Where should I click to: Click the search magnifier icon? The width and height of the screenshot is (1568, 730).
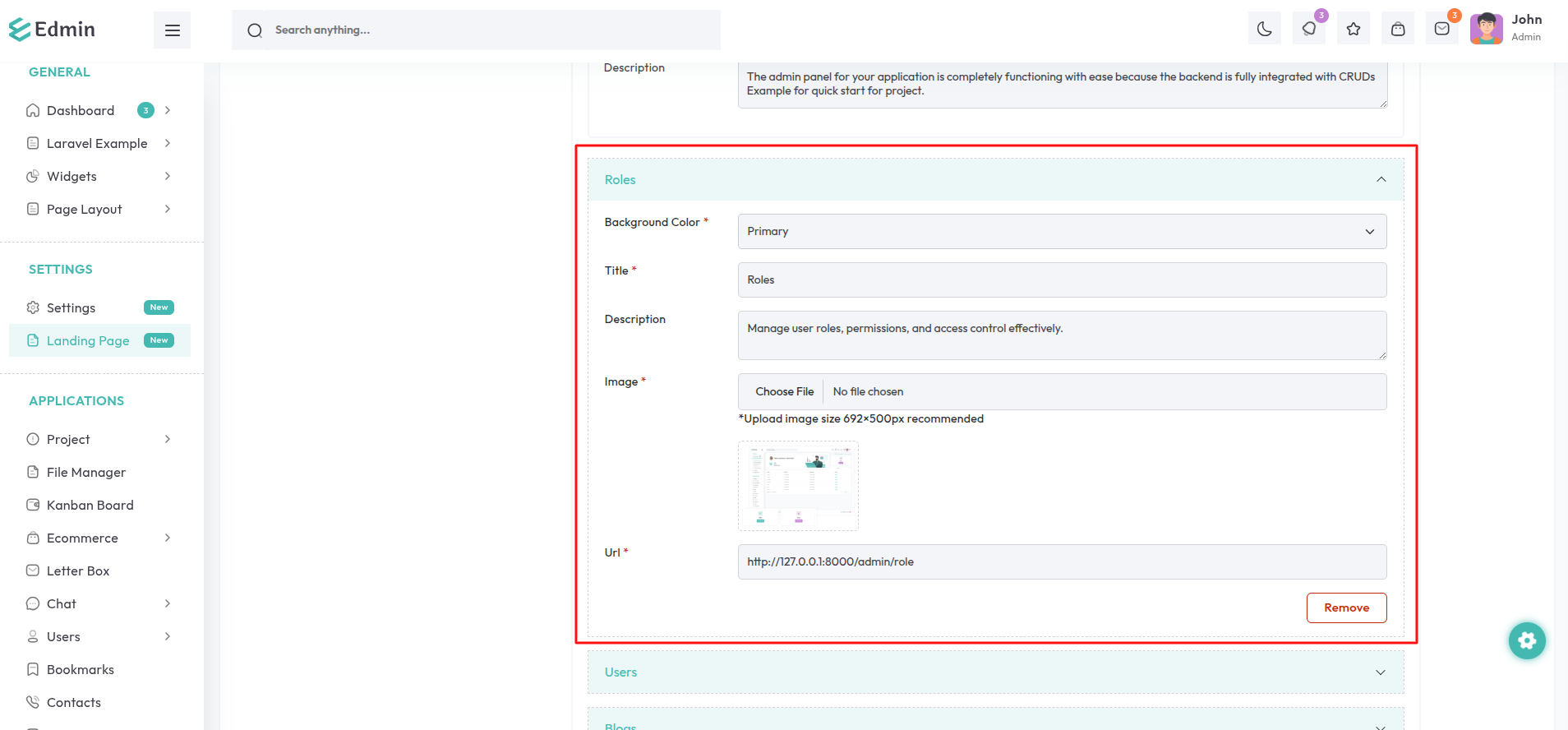[255, 30]
